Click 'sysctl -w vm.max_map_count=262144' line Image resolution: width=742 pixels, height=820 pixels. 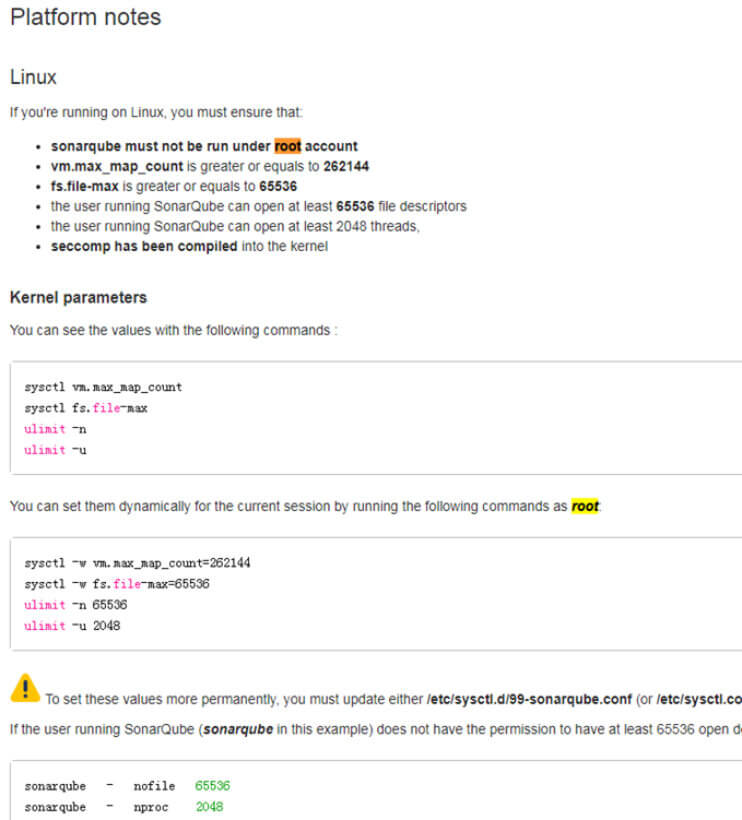tap(137, 563)
